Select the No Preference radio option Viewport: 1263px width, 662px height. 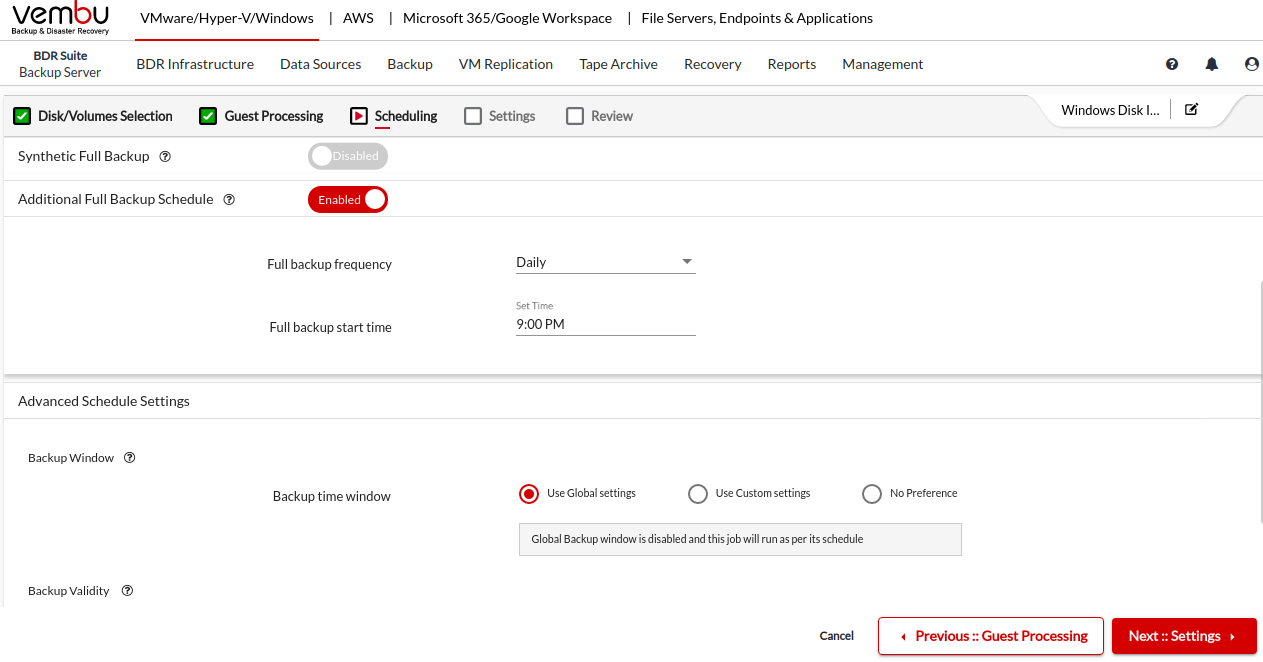point(872,494)
